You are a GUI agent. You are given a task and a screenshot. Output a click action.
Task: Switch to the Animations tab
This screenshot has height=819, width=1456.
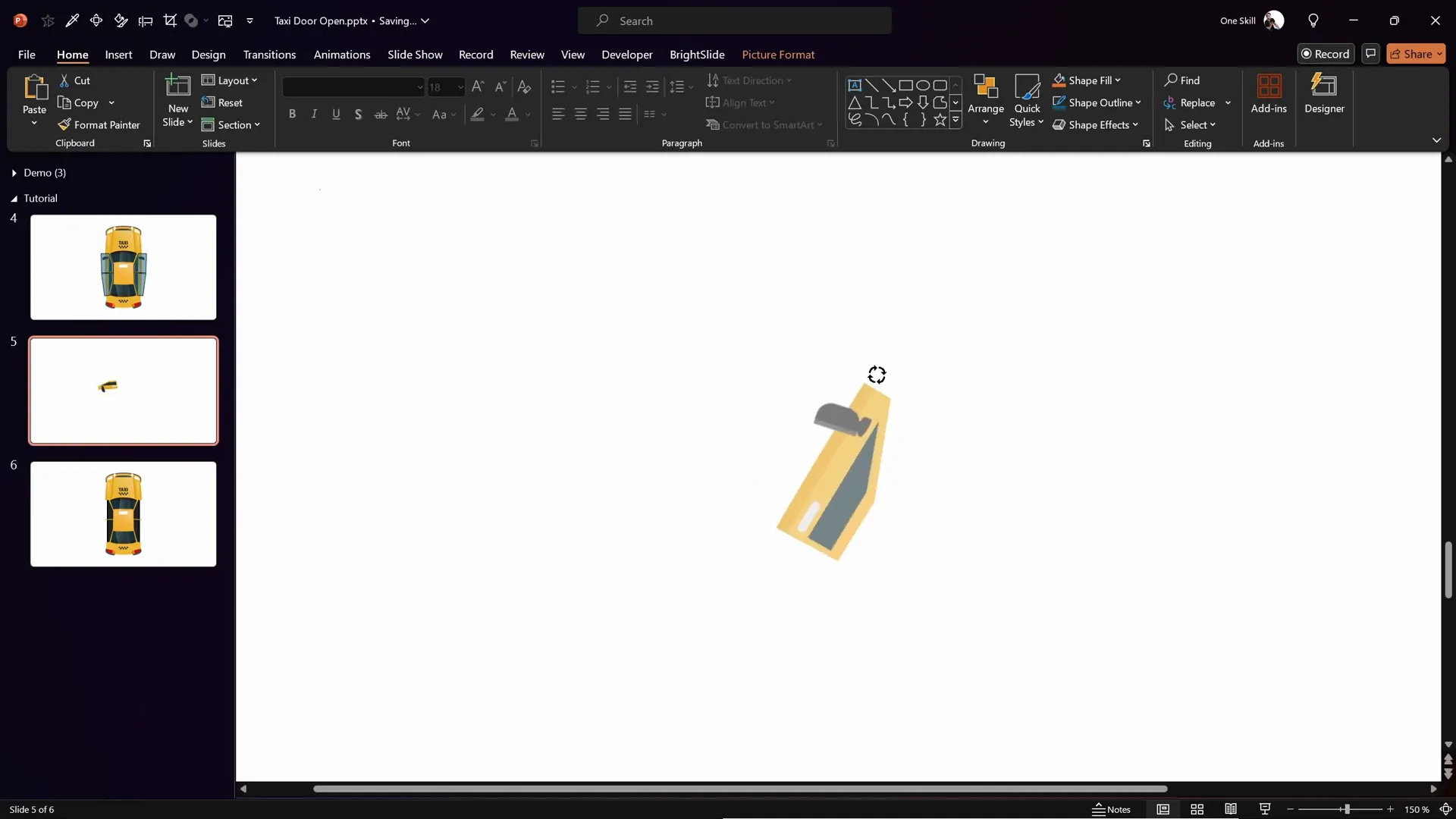342,55
